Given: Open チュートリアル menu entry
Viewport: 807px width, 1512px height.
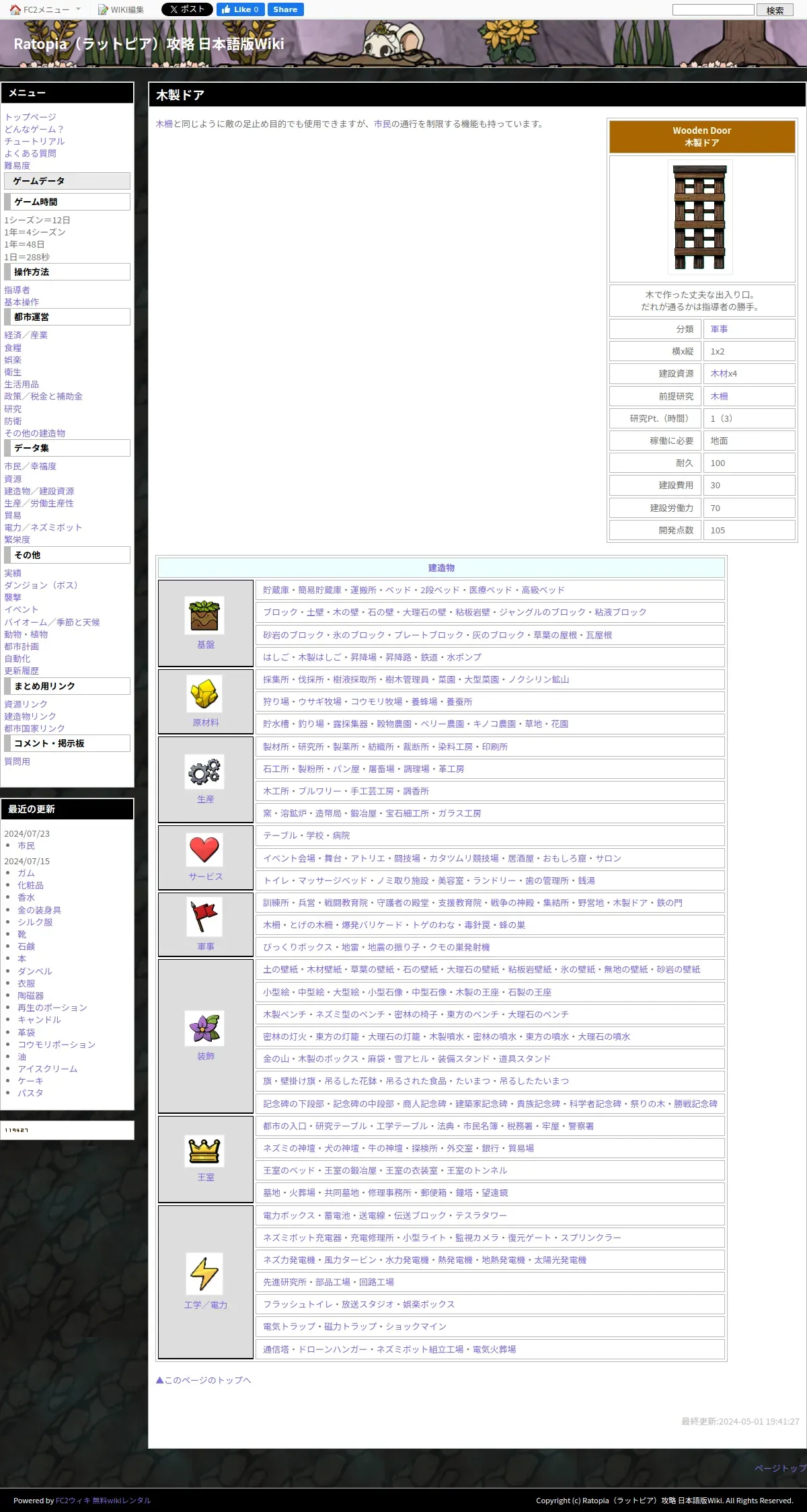Looking at the screenshot, I should 34,141.
